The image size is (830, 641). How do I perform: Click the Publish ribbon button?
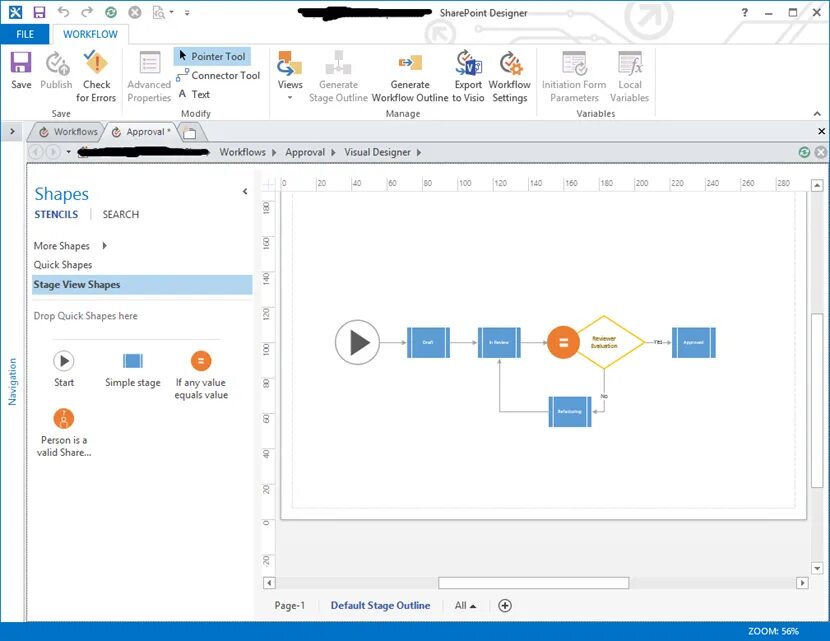pos(56,70)
